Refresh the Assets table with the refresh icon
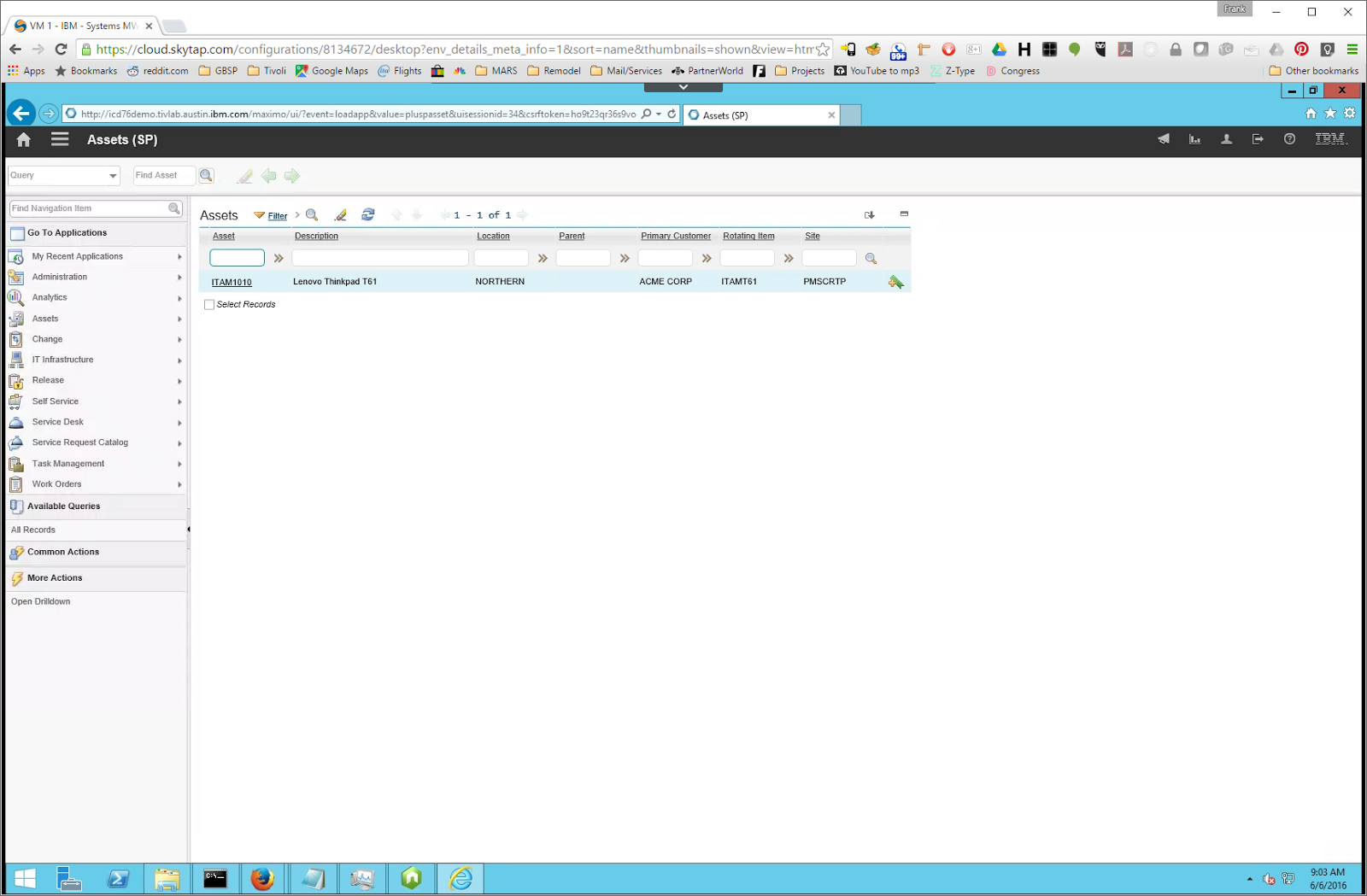The width and height of the screenshot is (1367, 896). pyautogui.click(x=367, y=214)
